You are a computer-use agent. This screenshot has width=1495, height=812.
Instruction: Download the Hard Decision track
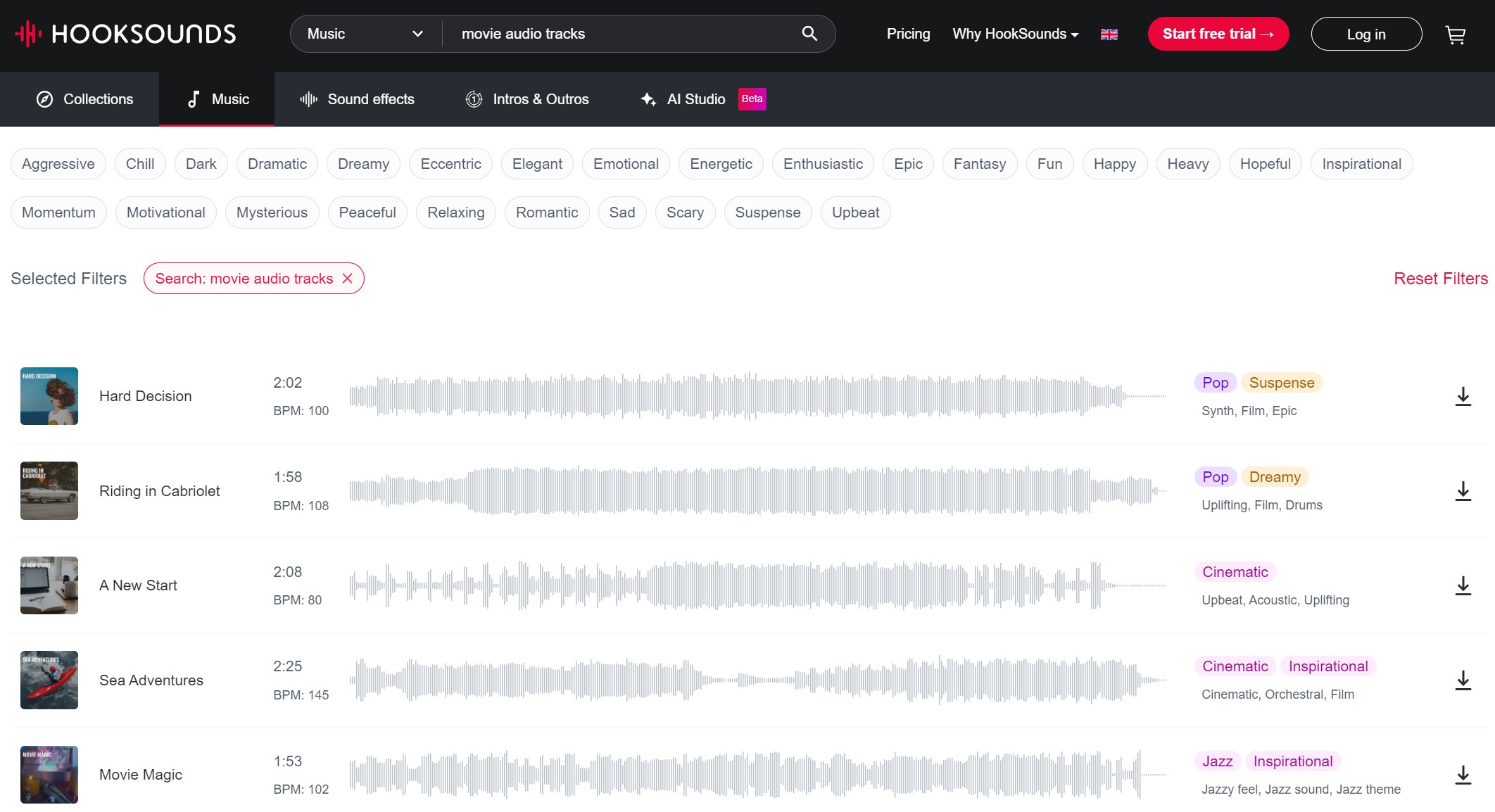pos(1463,396)
